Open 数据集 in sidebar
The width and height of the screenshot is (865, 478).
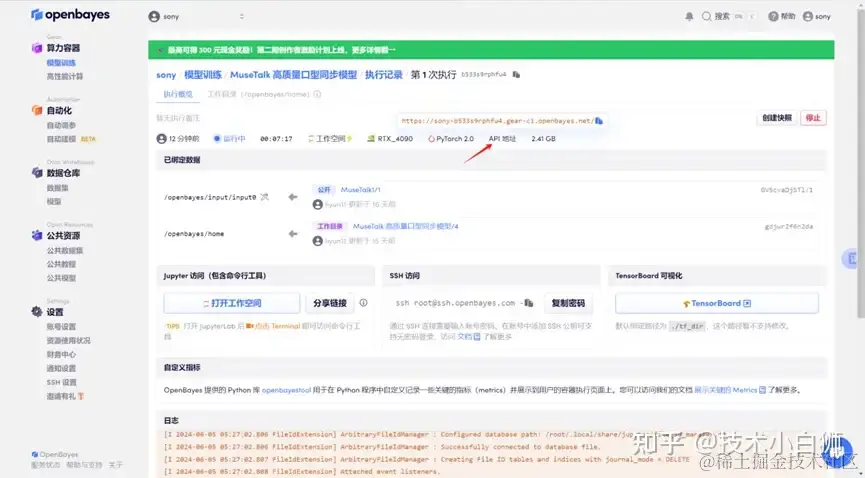(x=57, y=188)
